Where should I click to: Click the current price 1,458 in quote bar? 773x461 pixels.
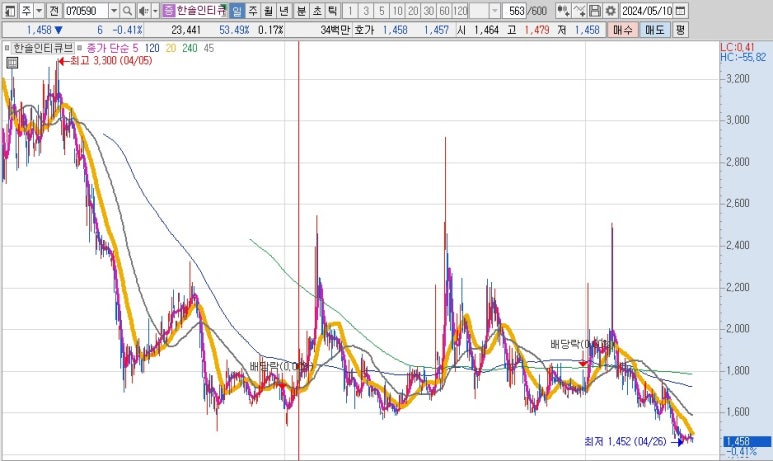39,30
